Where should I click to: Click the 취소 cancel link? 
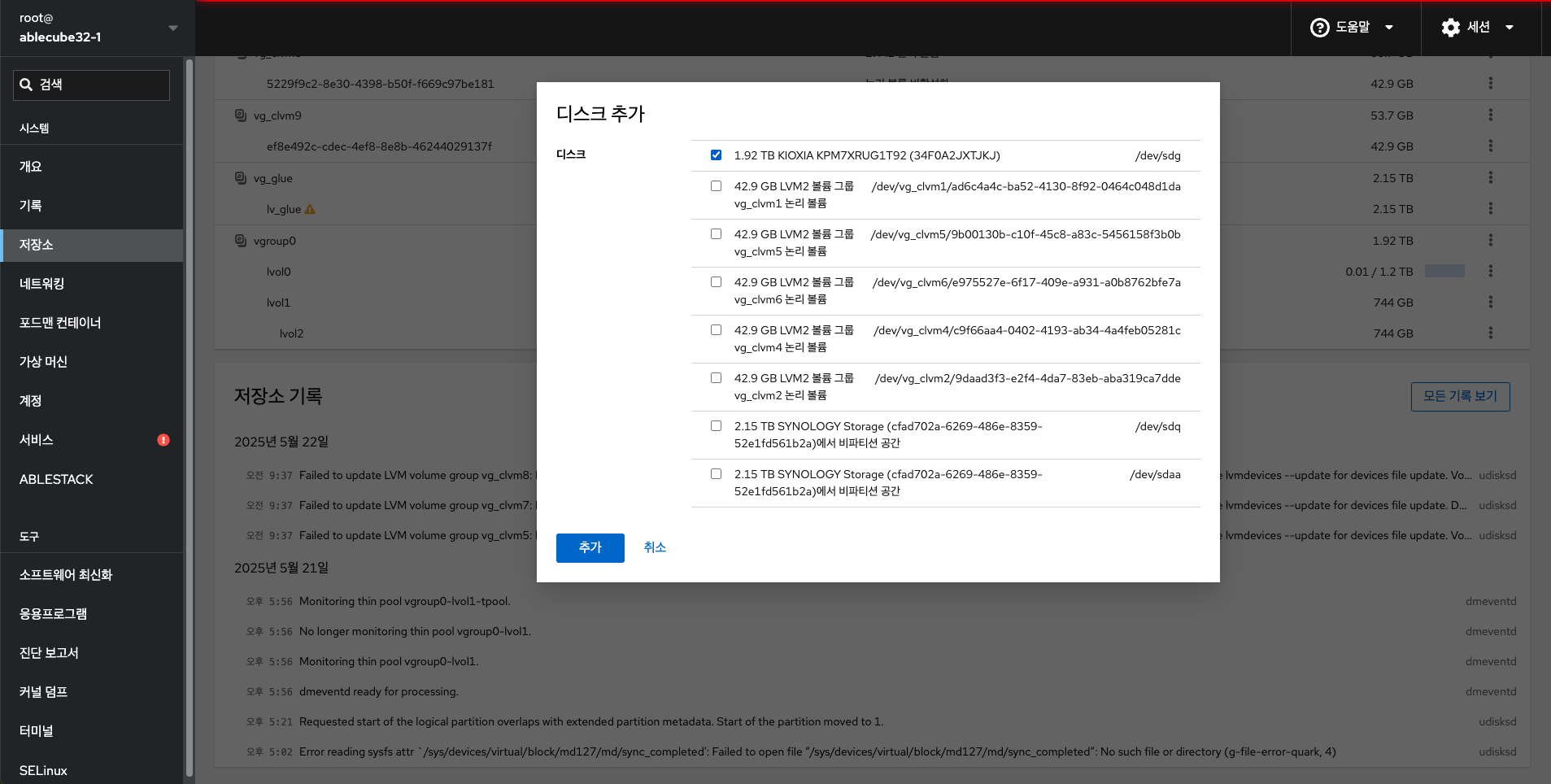point(655,547)
